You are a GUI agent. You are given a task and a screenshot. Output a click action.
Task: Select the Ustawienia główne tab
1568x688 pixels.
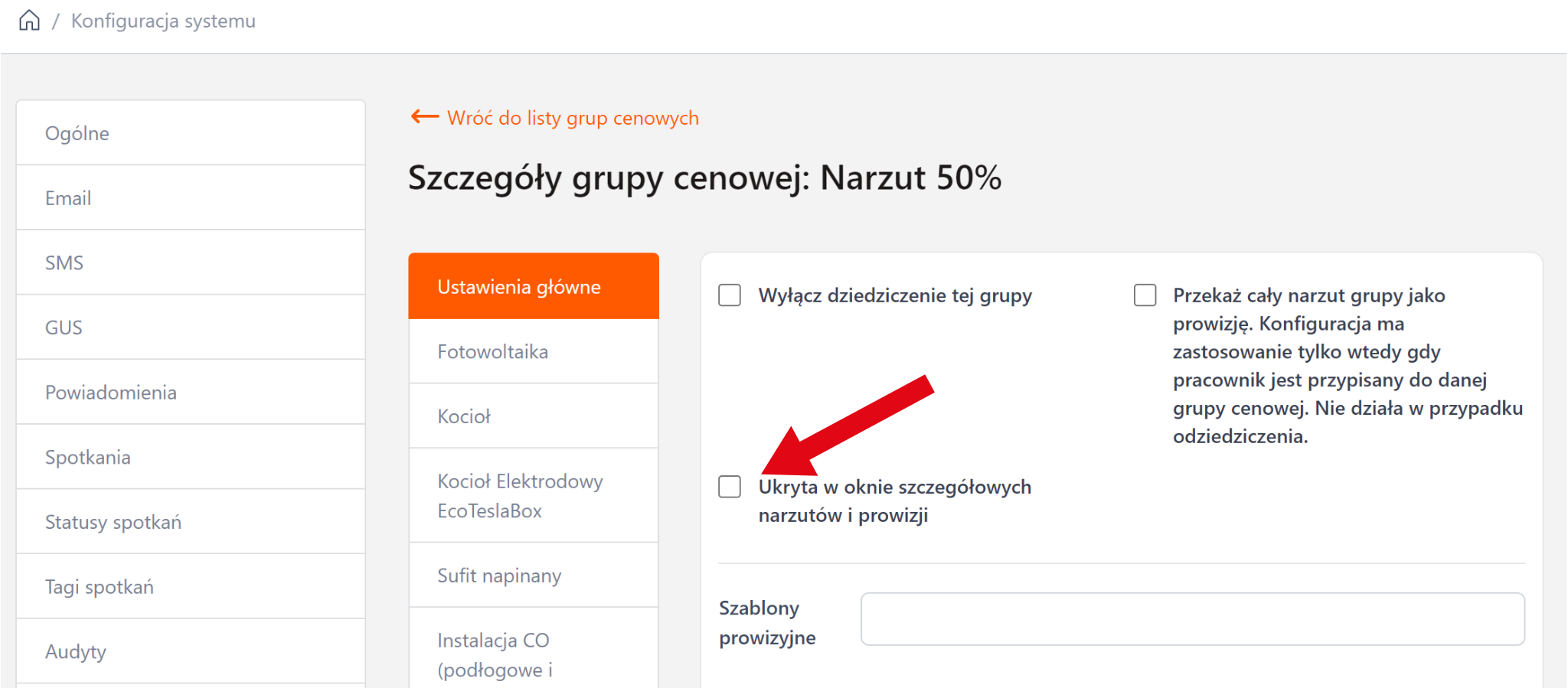534,286
